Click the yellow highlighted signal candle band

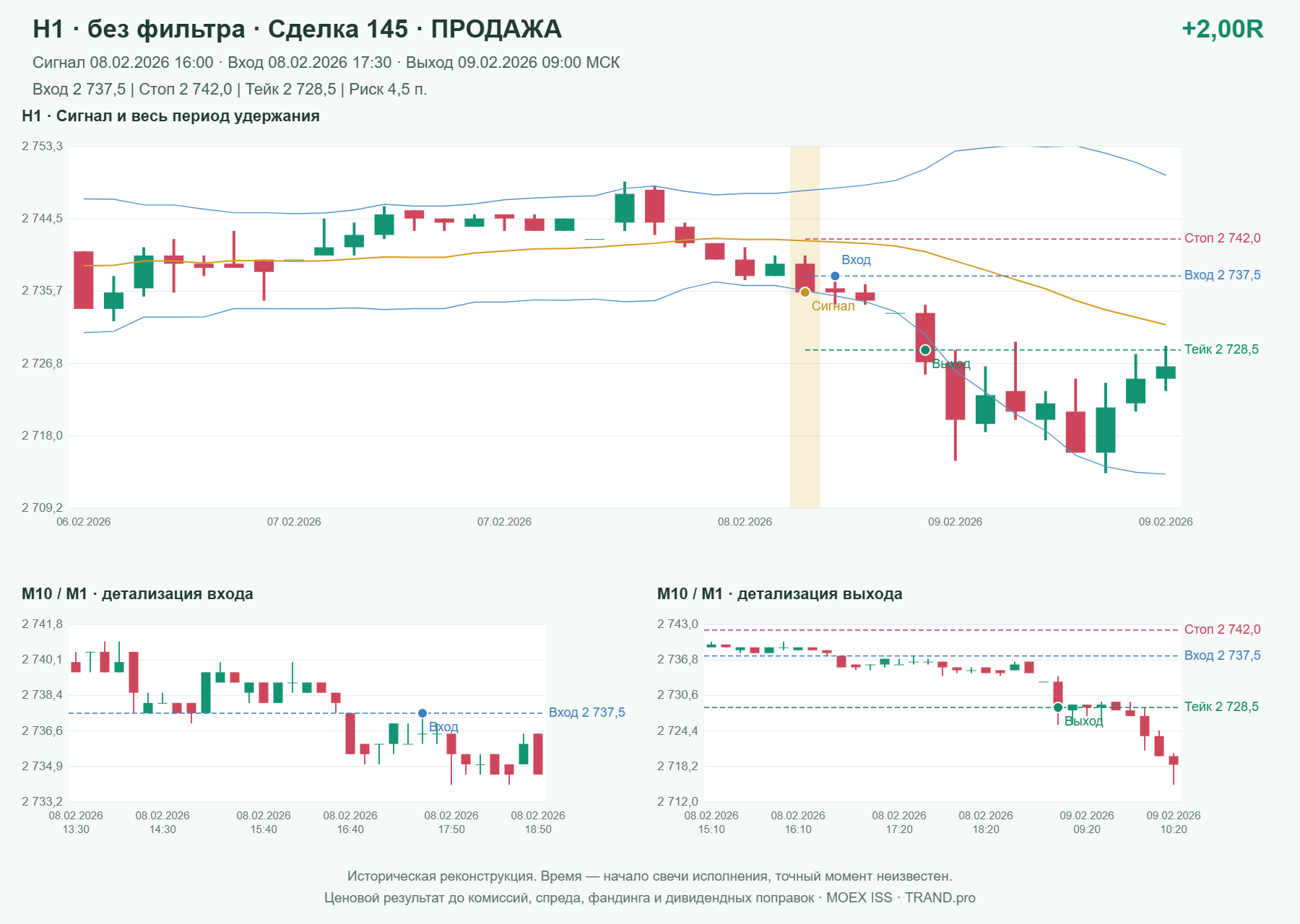[x=805, y=327]
